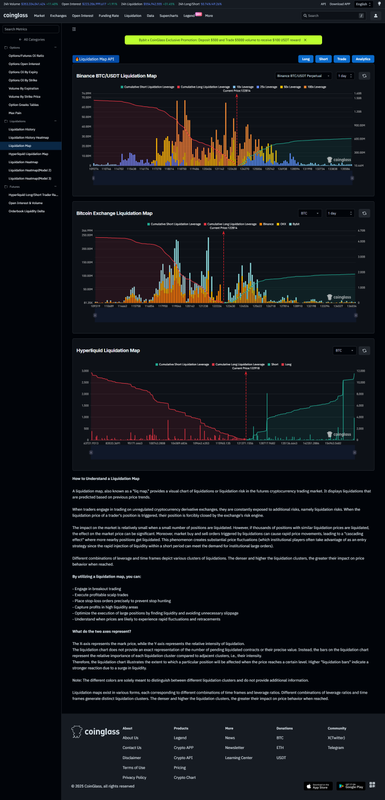Image resolution: width=385 pixels, height=800 pixels.
Task: Click right handle of Bitcoin Exchange zoom slider
Action: click(355, 315)
